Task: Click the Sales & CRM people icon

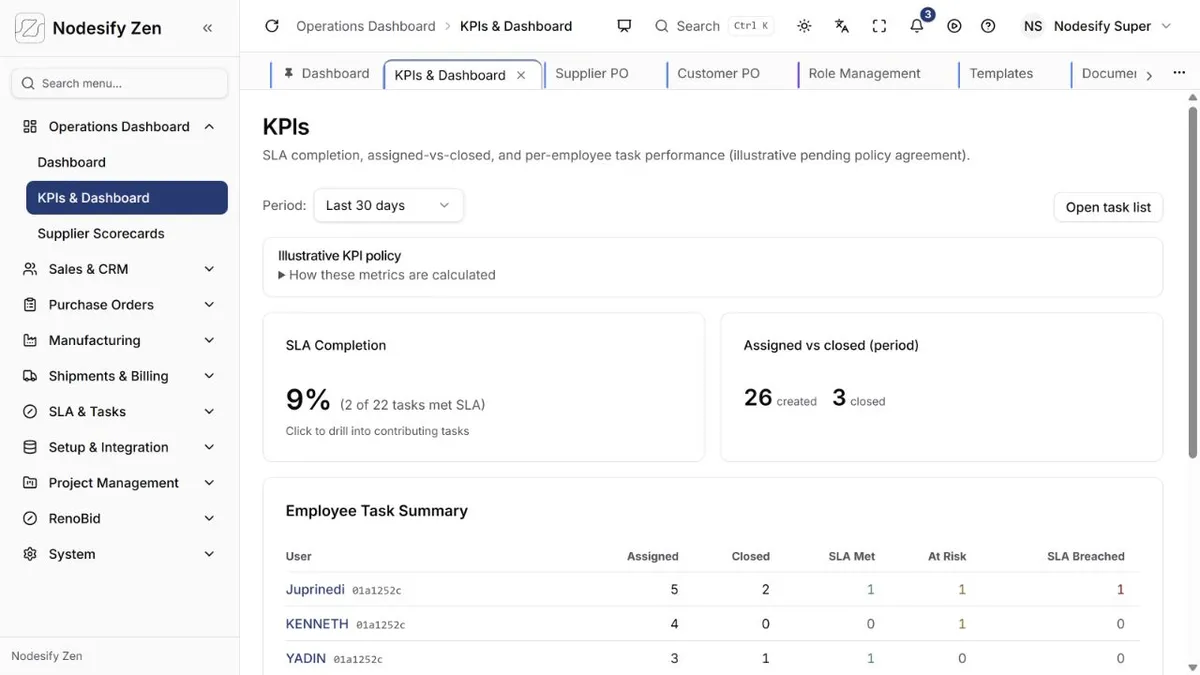Action: 30,269
